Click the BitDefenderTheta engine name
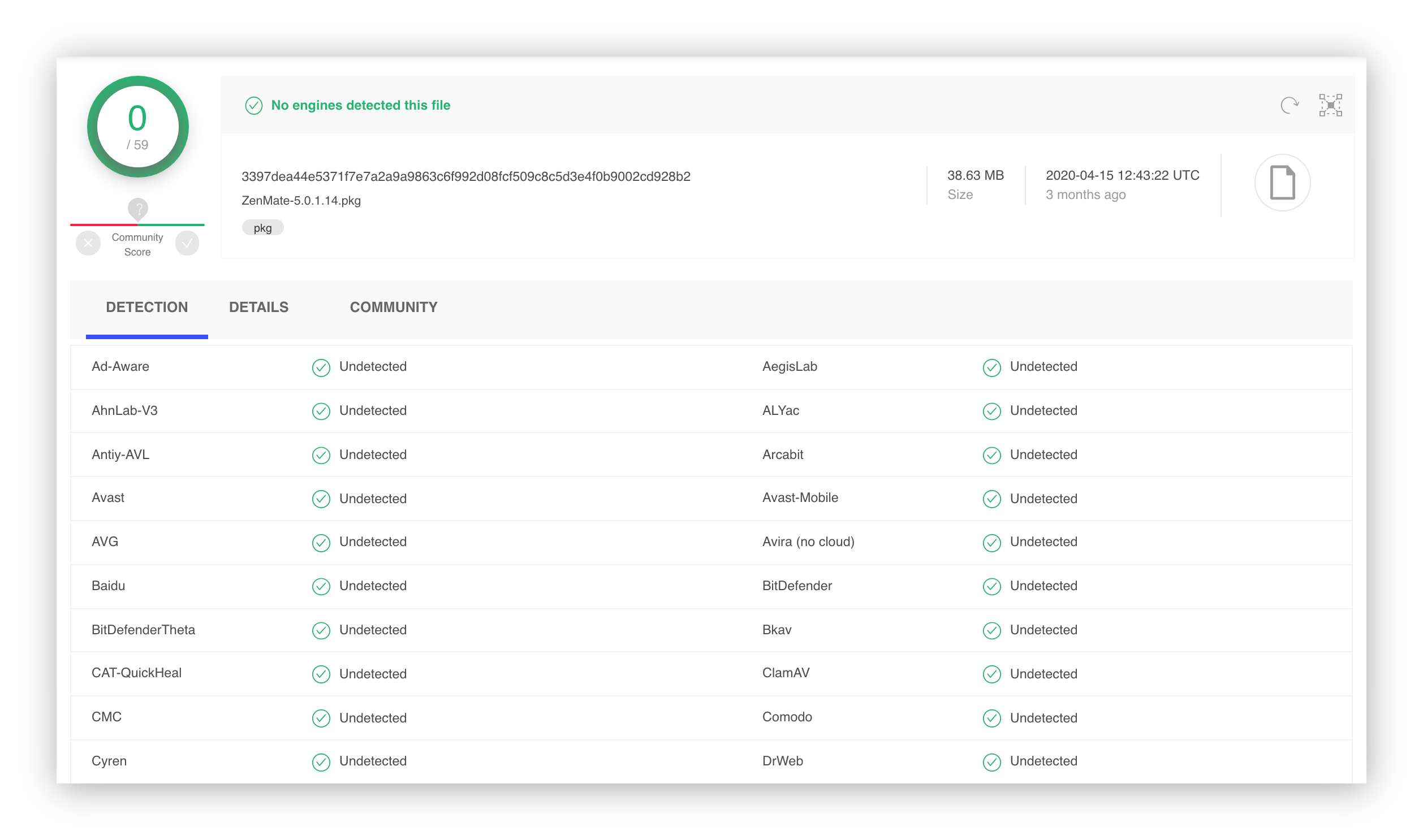The image size is (1423, 840). [143, 630]
